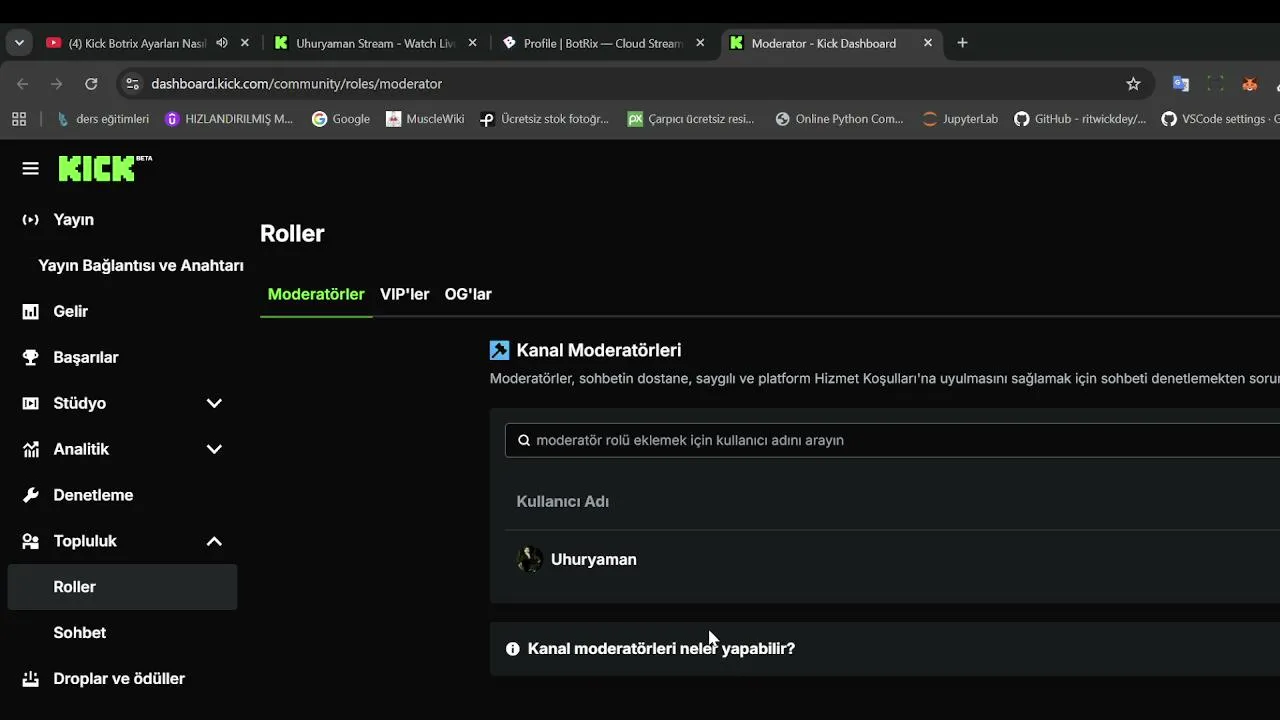The height and width of the screenshot is (720, 1280).
Task: Open the apps grid in bookmarks bar
Action: tap(19, 119)
